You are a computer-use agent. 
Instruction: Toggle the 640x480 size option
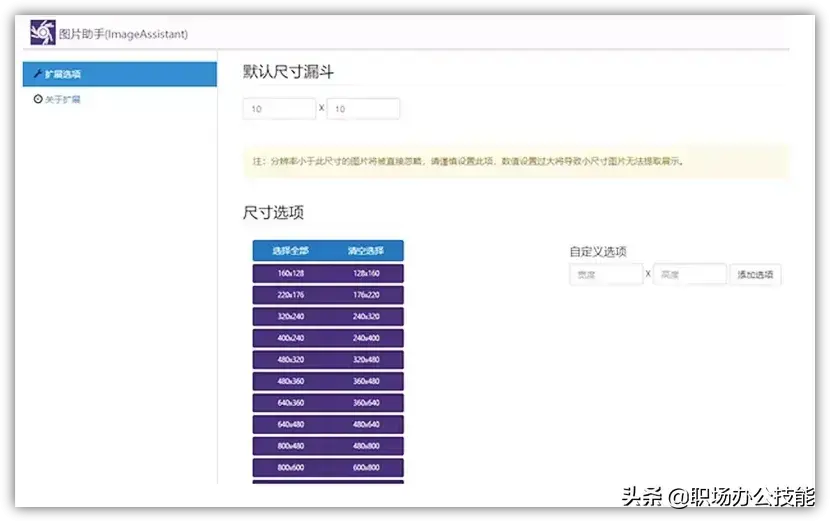click(291, 425)
